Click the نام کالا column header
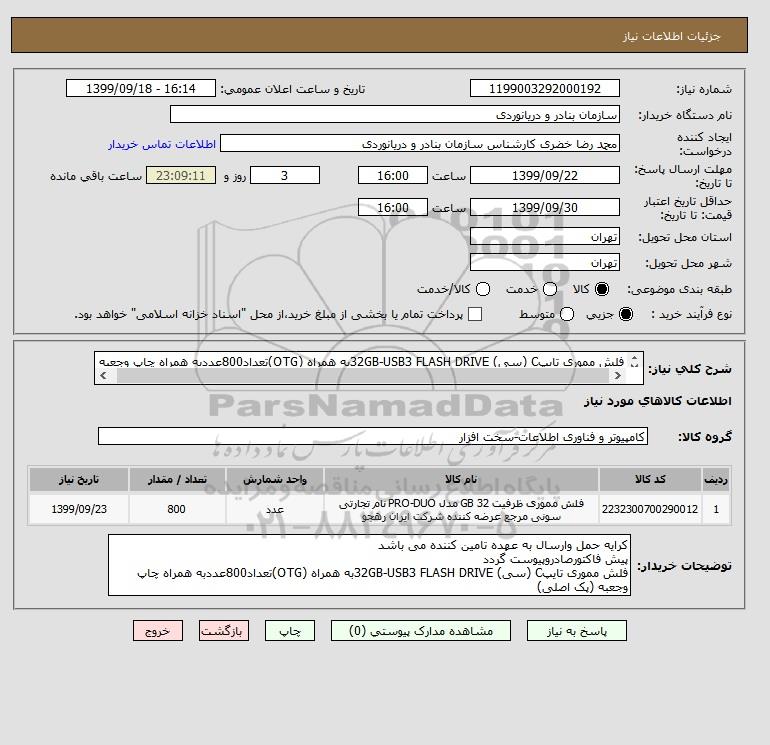Image resolution: width=770 pixels, height=745 pixels. tap(461, 479)
